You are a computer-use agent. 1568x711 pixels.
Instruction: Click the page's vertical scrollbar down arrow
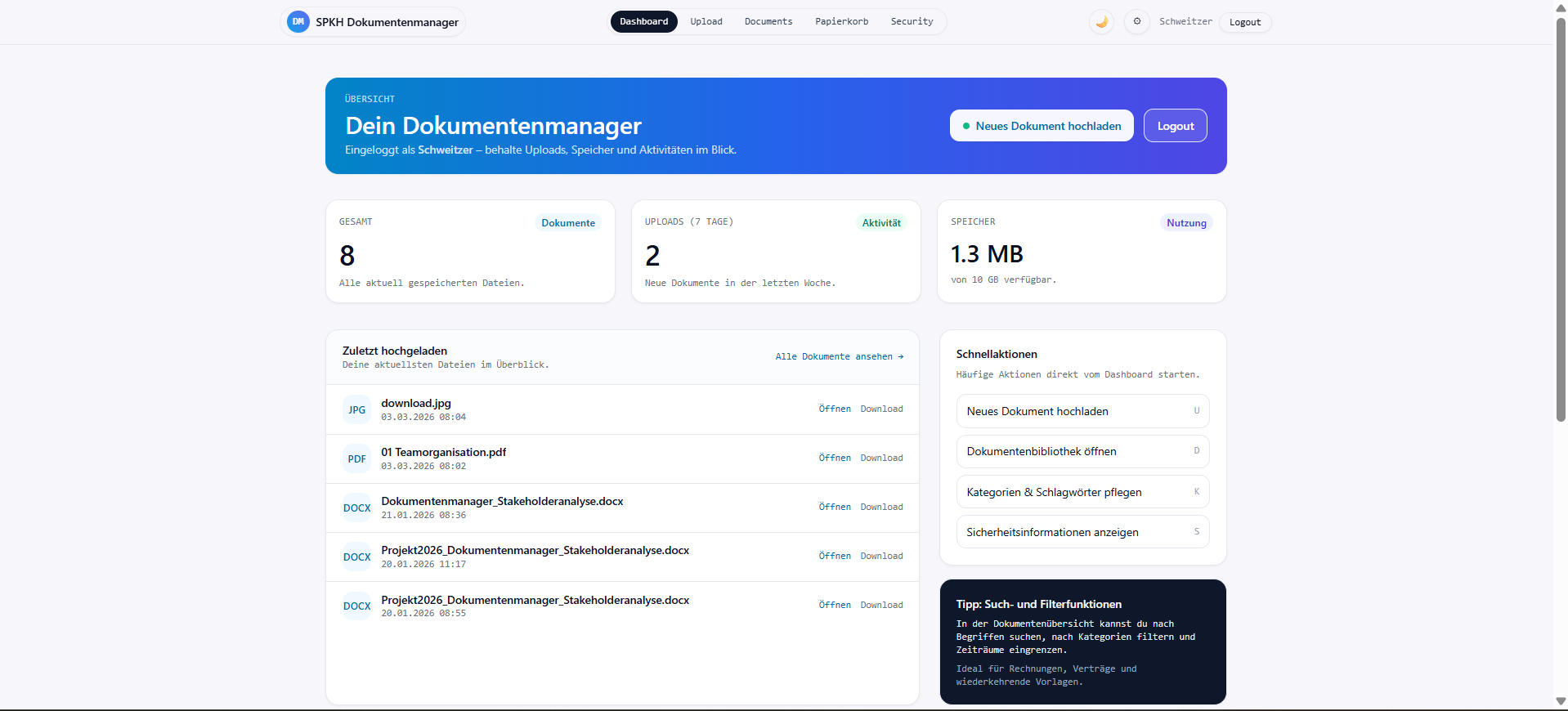coord(1561,701)
